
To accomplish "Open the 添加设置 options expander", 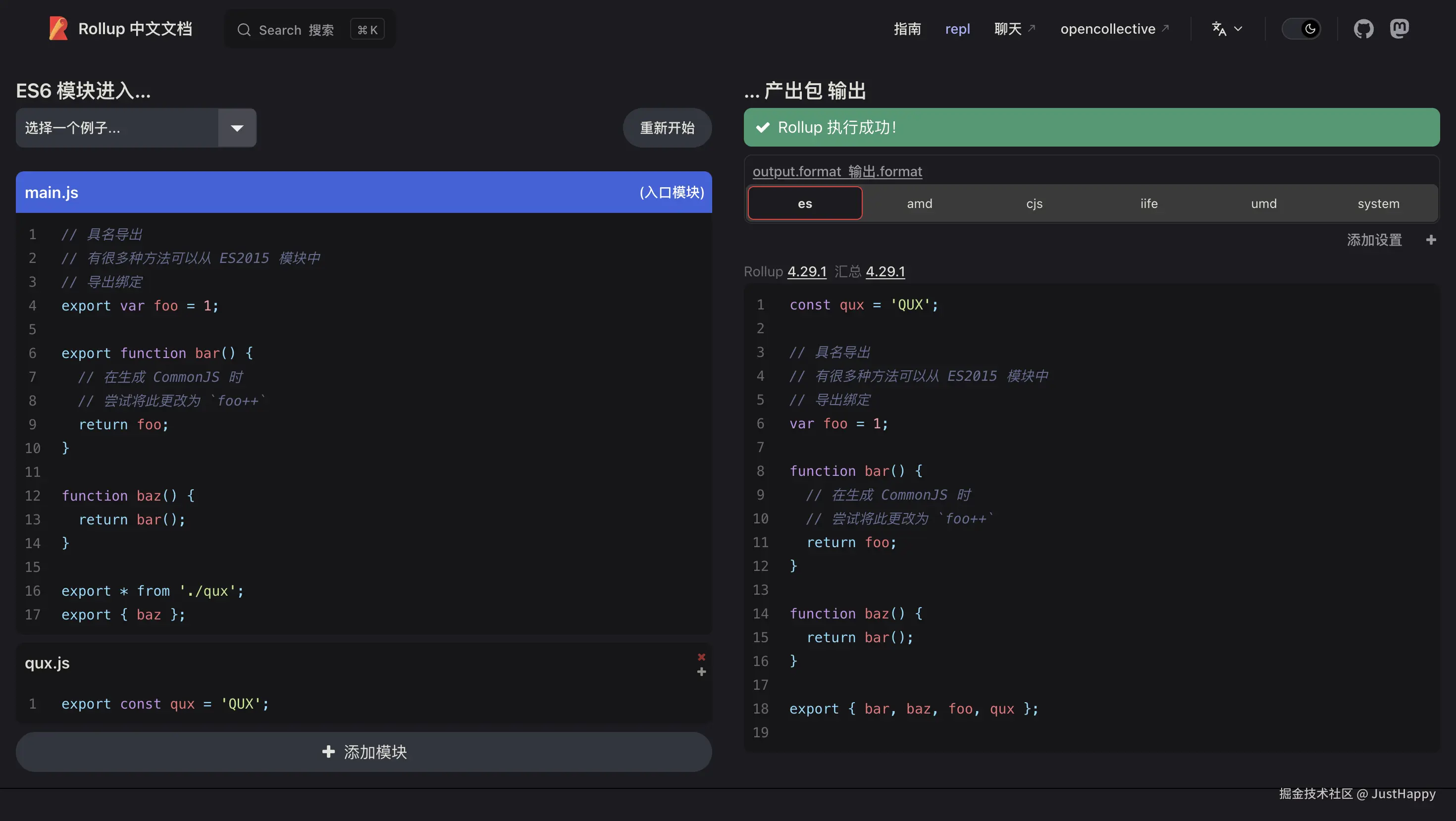I will (1374, 240).
